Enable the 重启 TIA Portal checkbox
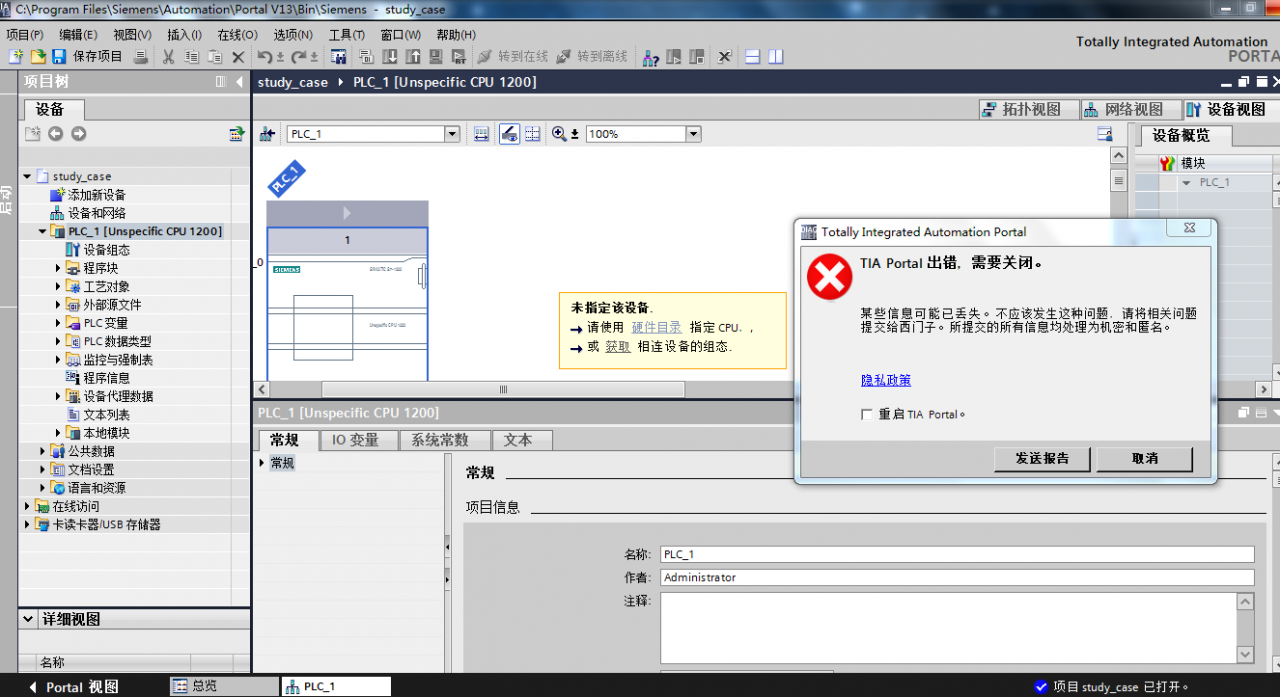 point(867,414)
